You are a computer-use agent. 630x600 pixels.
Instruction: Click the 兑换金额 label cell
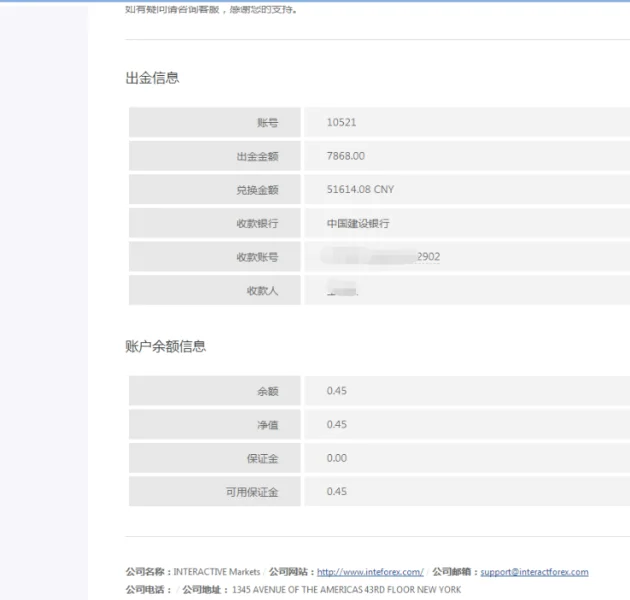point(215,190)
